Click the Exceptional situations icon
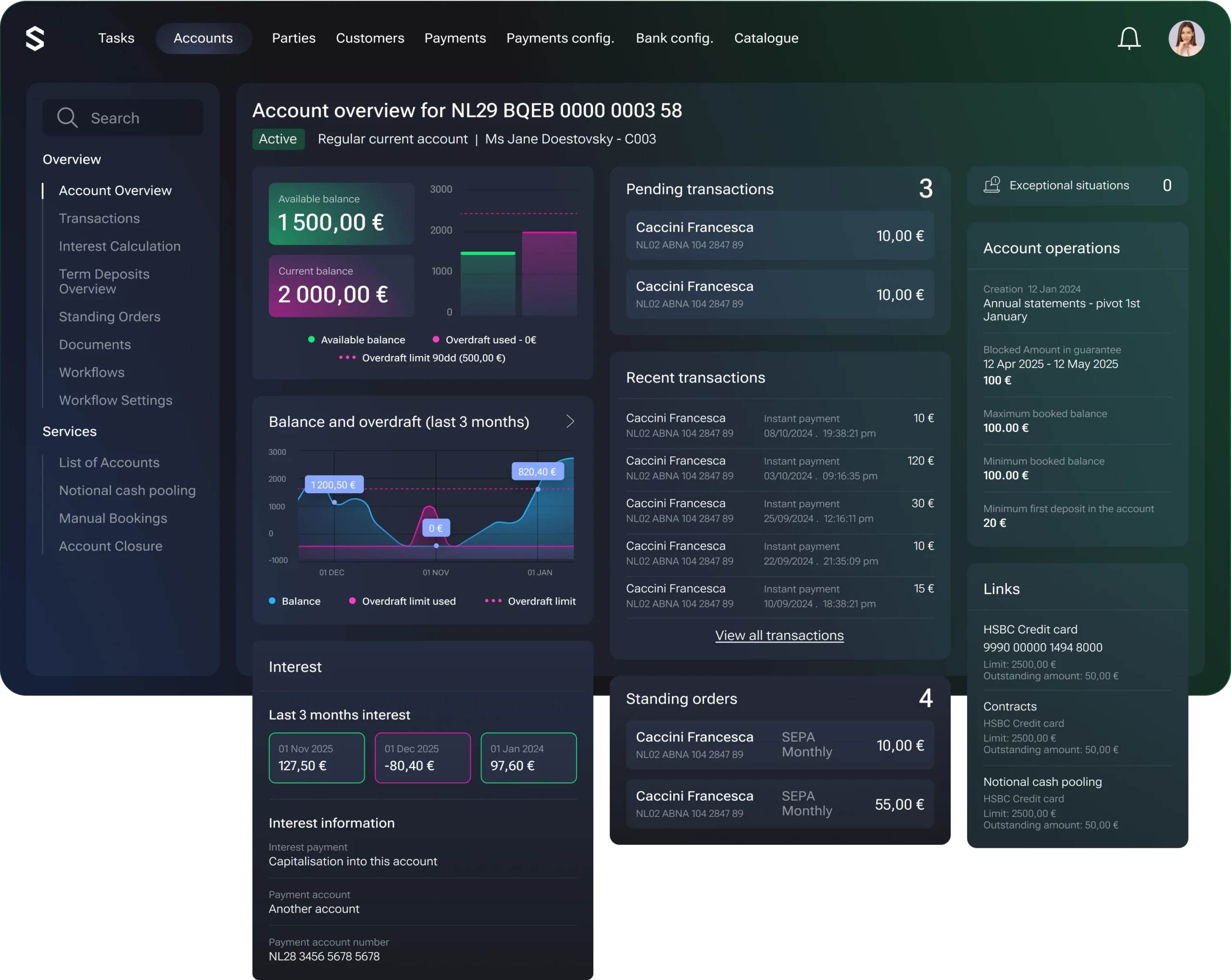This screenshot has width=1231, height=980. 992,185
